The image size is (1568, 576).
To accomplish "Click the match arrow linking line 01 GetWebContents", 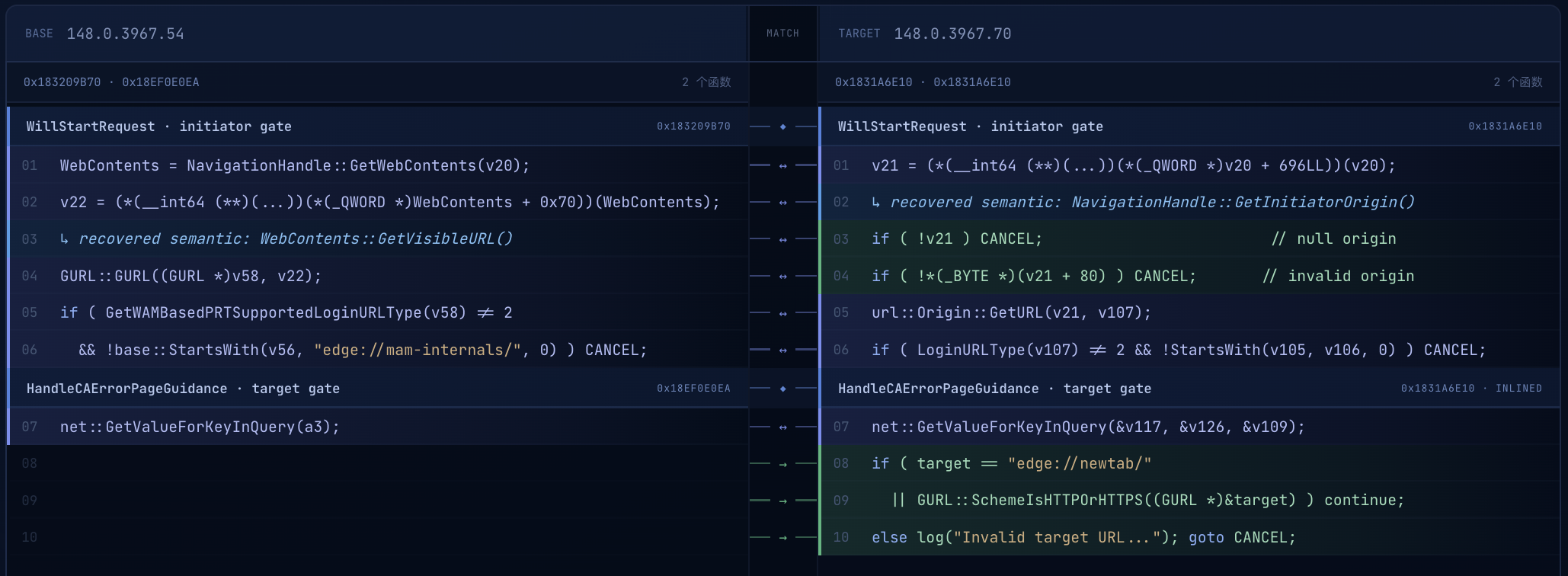I will pos(782,165).
